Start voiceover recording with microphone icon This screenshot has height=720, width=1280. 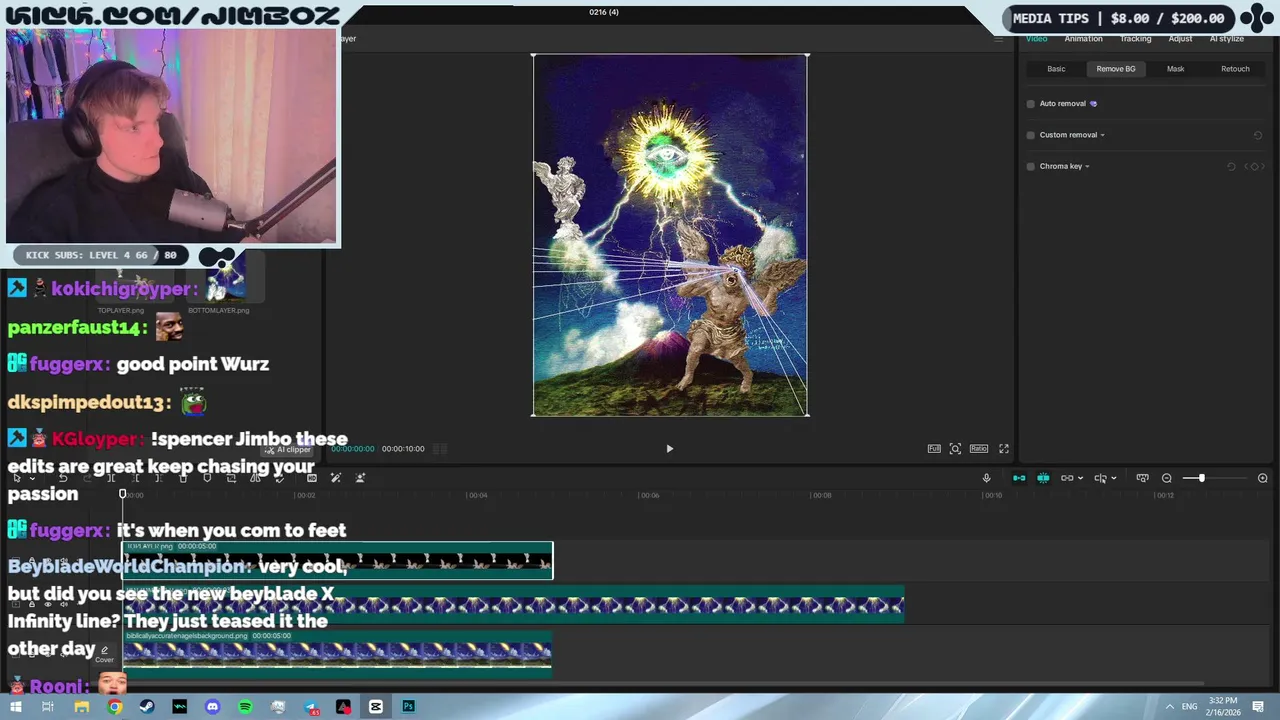tap(986, 478)
